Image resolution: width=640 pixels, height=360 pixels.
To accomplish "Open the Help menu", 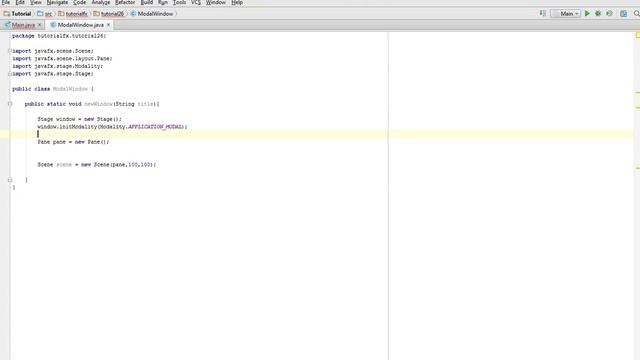I will (237, 2).
